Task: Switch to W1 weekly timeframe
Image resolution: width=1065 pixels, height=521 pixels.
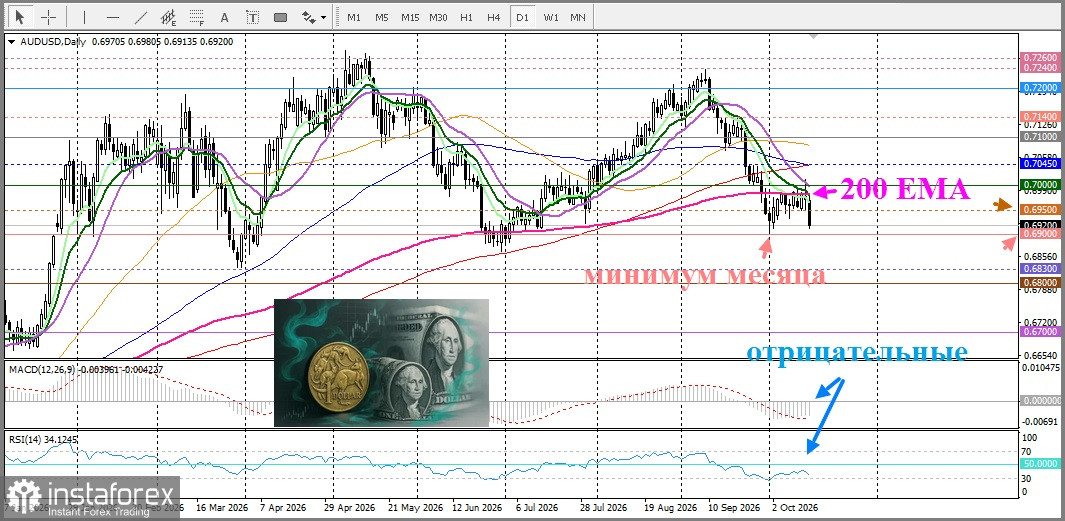Action: (551, 17)
